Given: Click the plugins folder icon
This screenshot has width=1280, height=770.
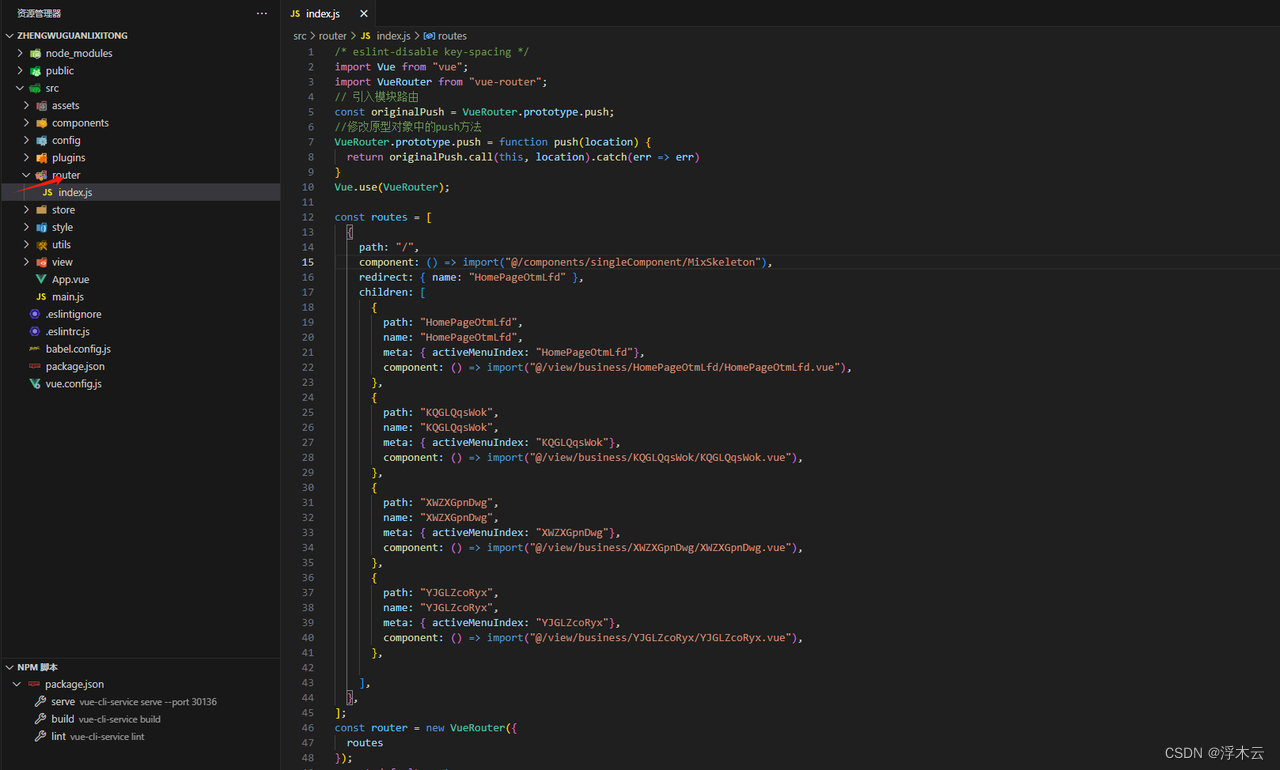Looking at the screenshot, I should coord(42,158).
